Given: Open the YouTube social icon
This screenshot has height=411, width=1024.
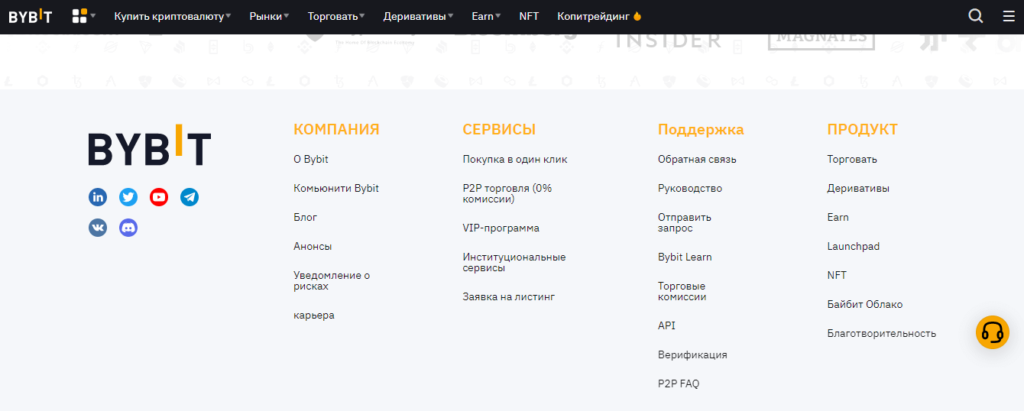Looking at the screenshot, I should tap(159, 197).
